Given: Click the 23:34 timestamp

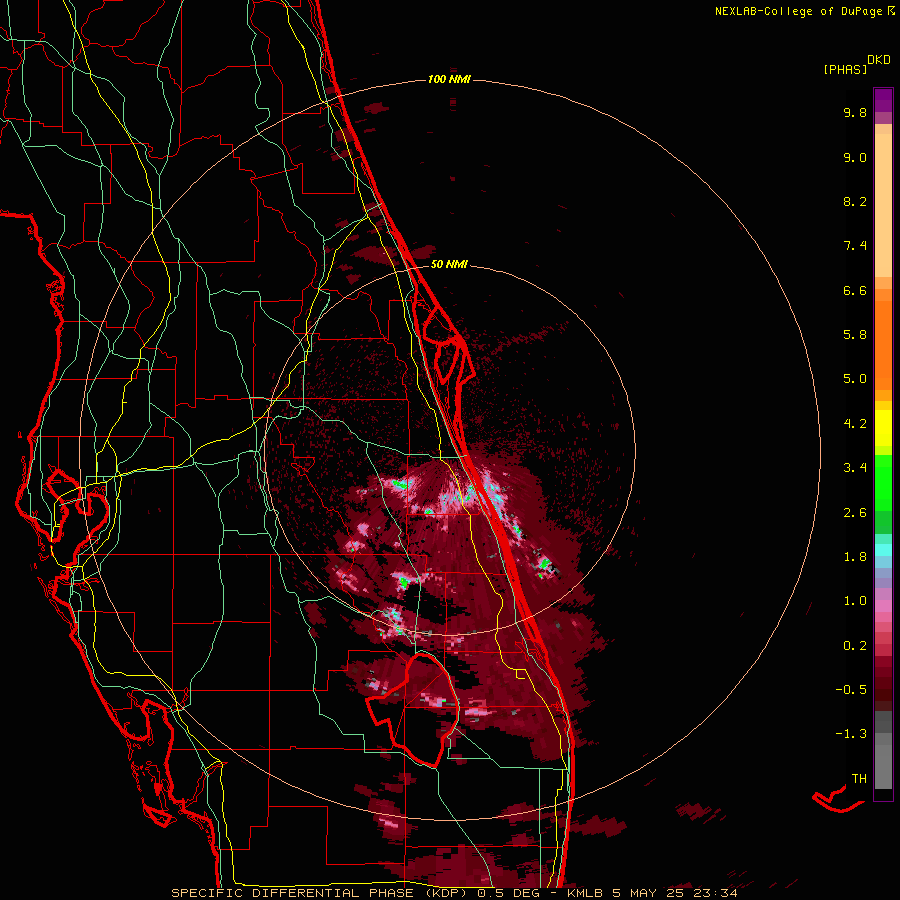Looking at the screenshot, I should pyautogui.click(x=716, y=893).
